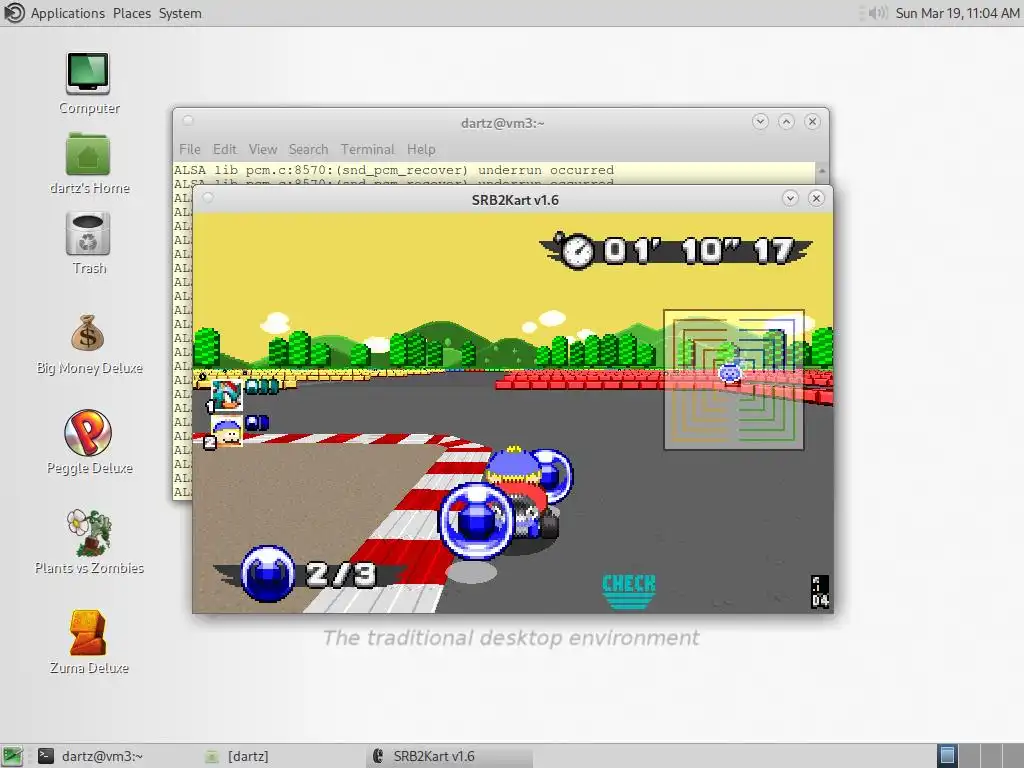Open the Places menu
The image size is (1024, 768).
131,13
